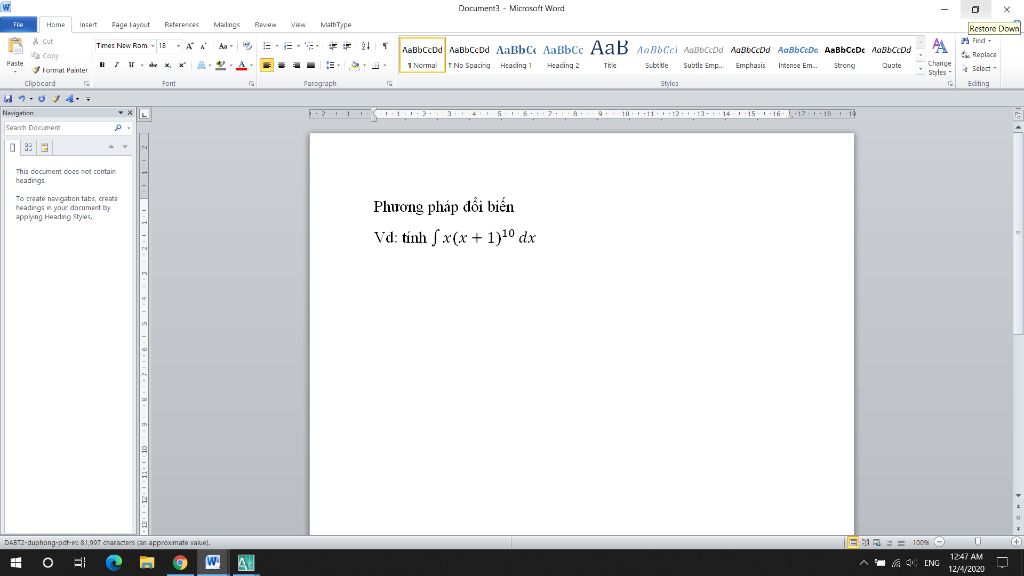Decrease paragraph indent

[332, 46]
